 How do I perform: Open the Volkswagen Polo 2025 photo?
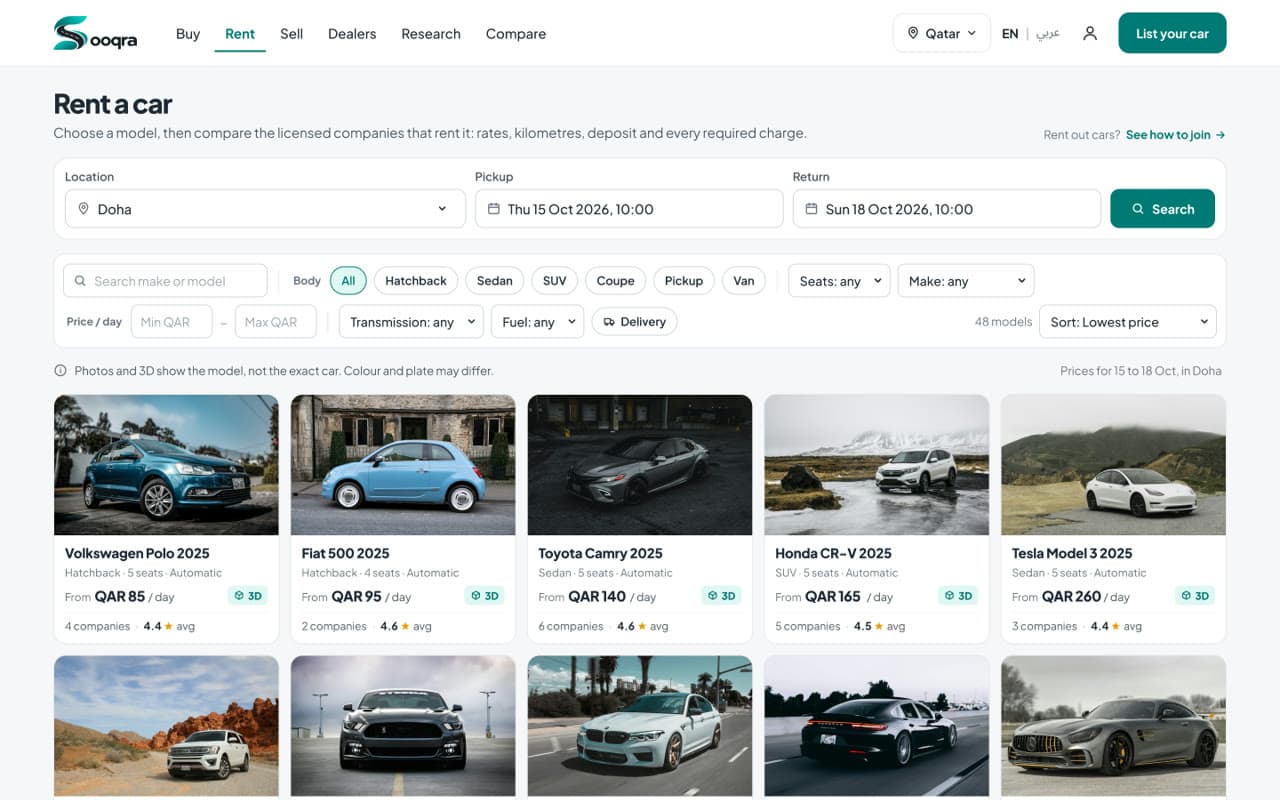pos(166,465)
